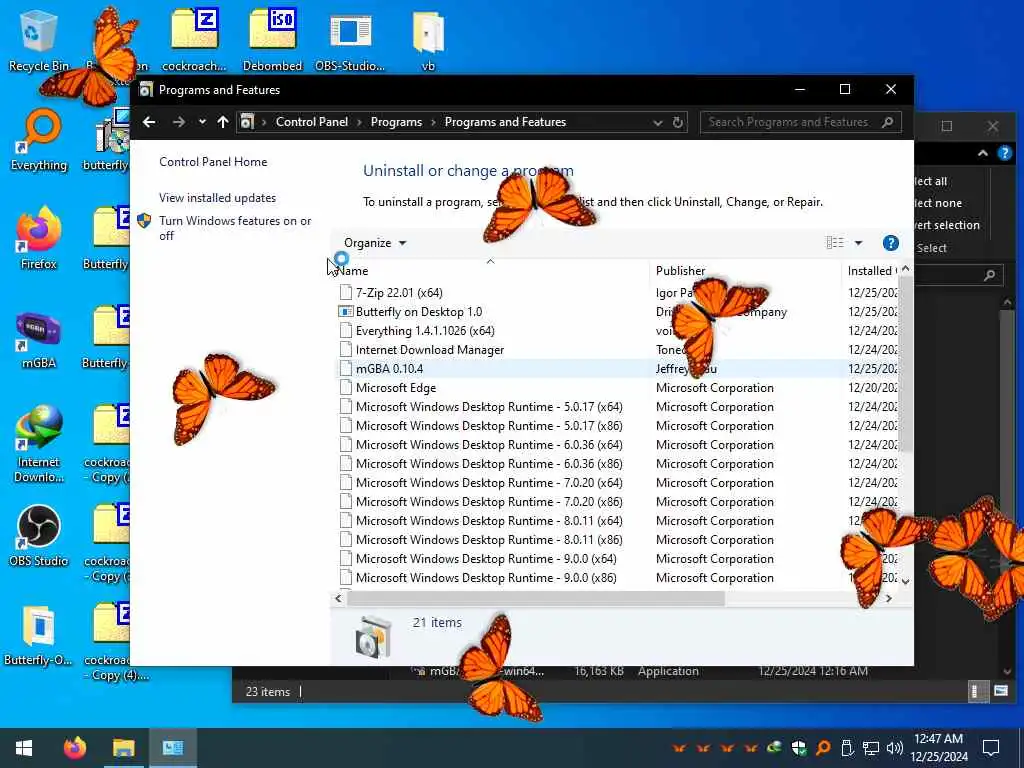
Task: Click the Search Programs and Features field
Action: click(x=801, y=122)
